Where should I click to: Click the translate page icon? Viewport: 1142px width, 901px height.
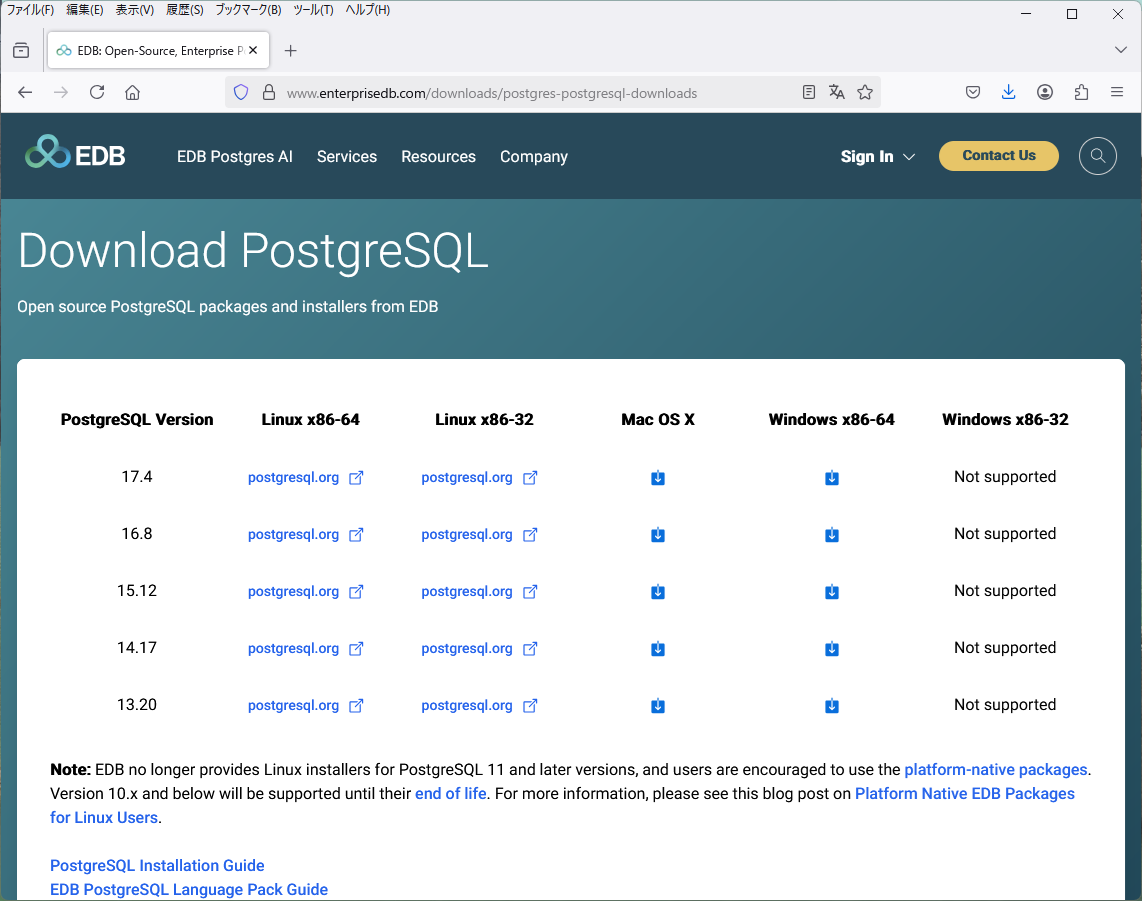pos(837,93)
